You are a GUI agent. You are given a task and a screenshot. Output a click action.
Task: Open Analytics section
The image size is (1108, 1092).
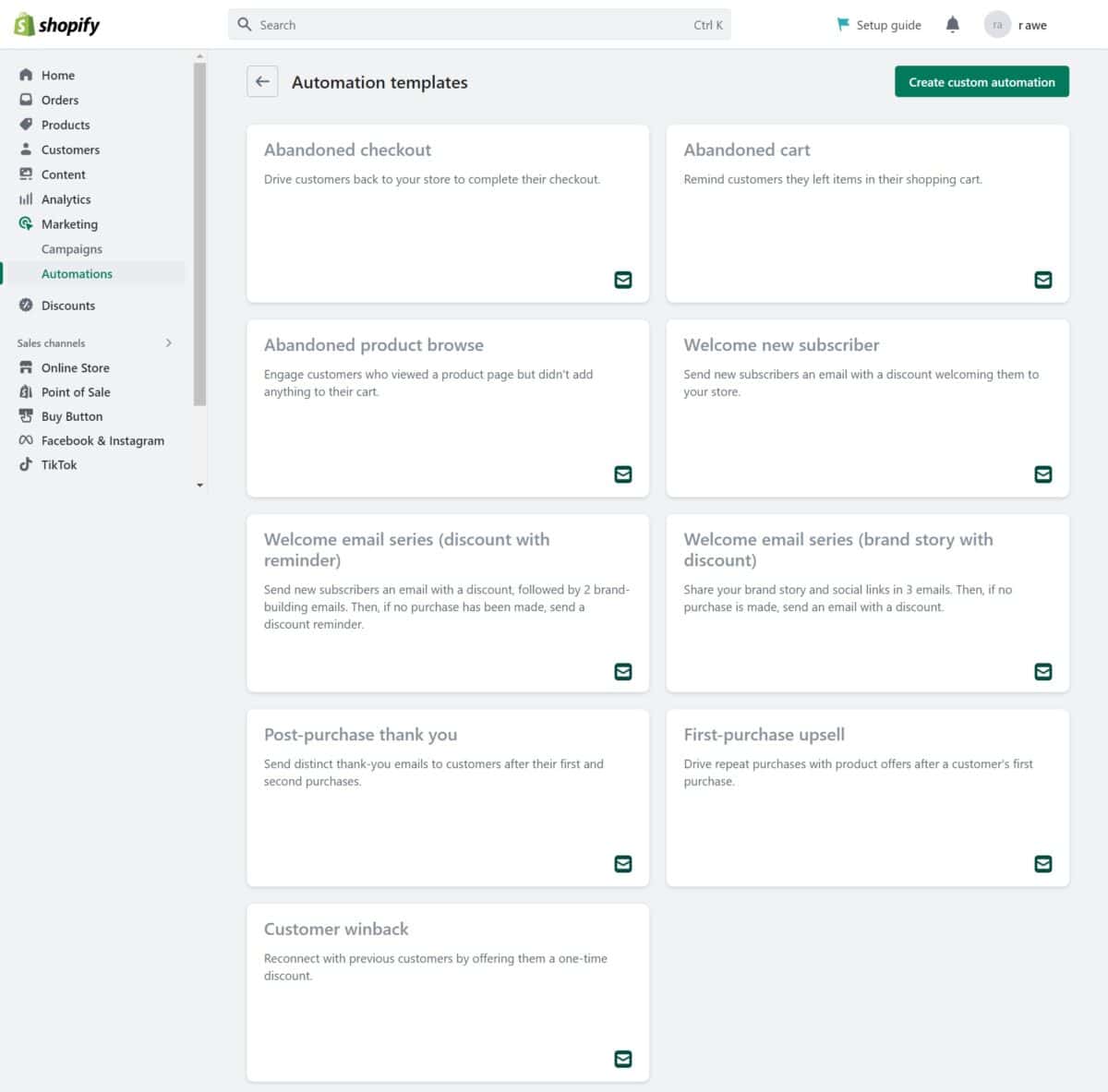[66, 199]
